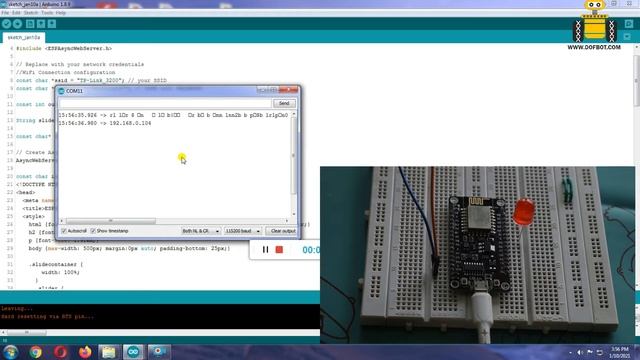This screenshot has width=640, height=360.
Task: Open the tab options dropdown arrow
Action: pos(627,37)
